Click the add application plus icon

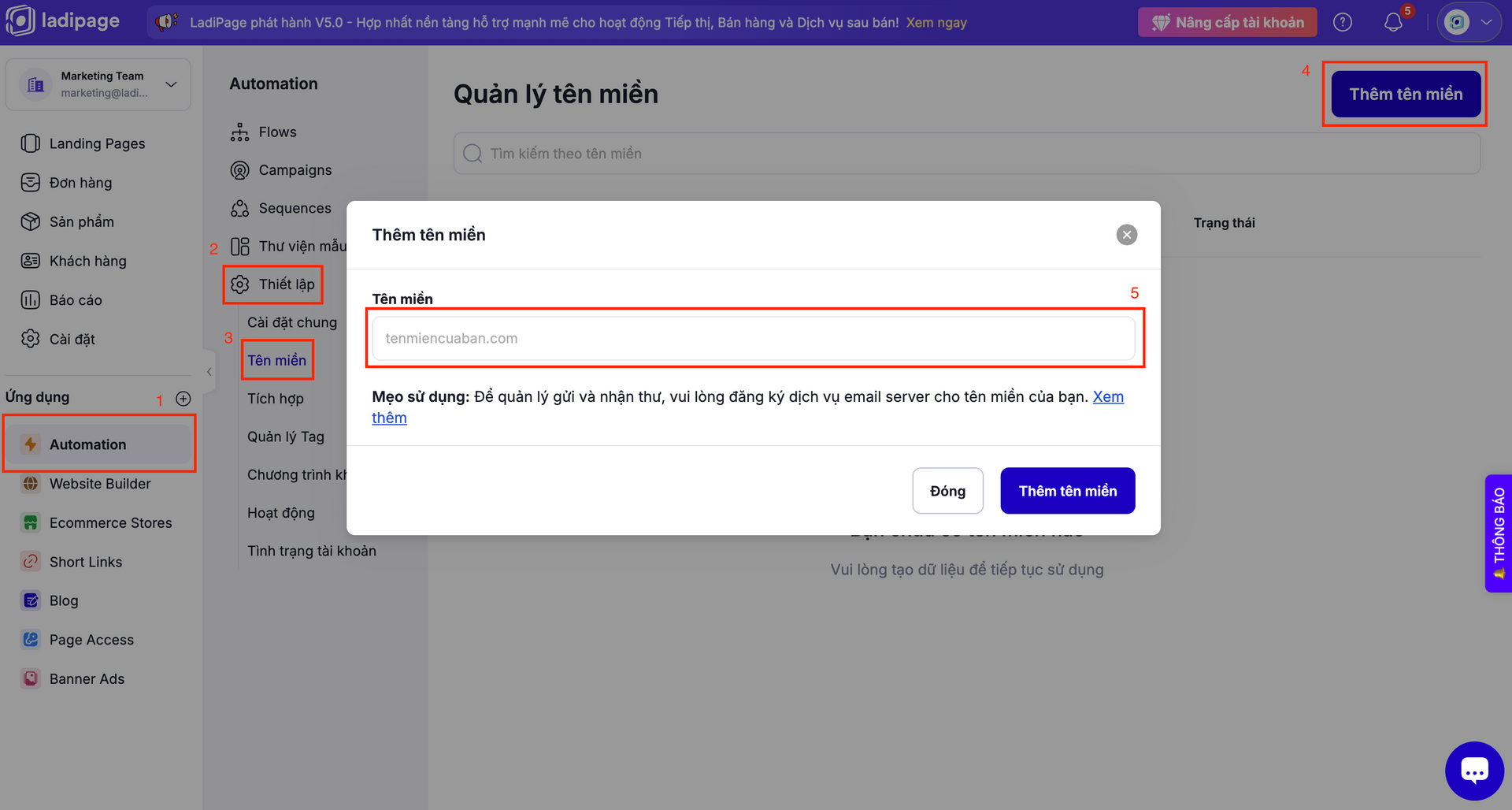coord(183,399)
